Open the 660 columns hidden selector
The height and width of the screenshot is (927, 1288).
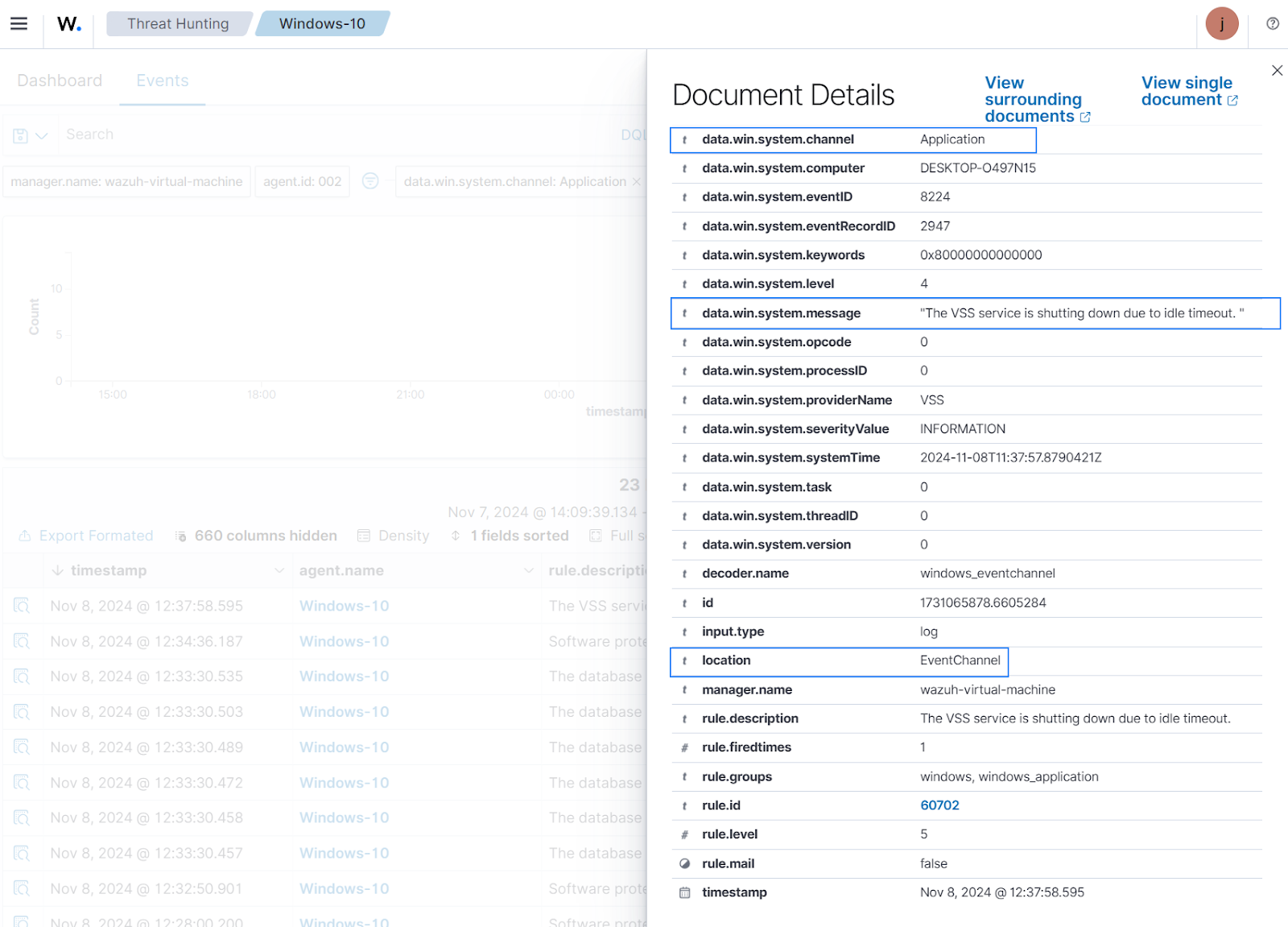(x=256, y=536)
